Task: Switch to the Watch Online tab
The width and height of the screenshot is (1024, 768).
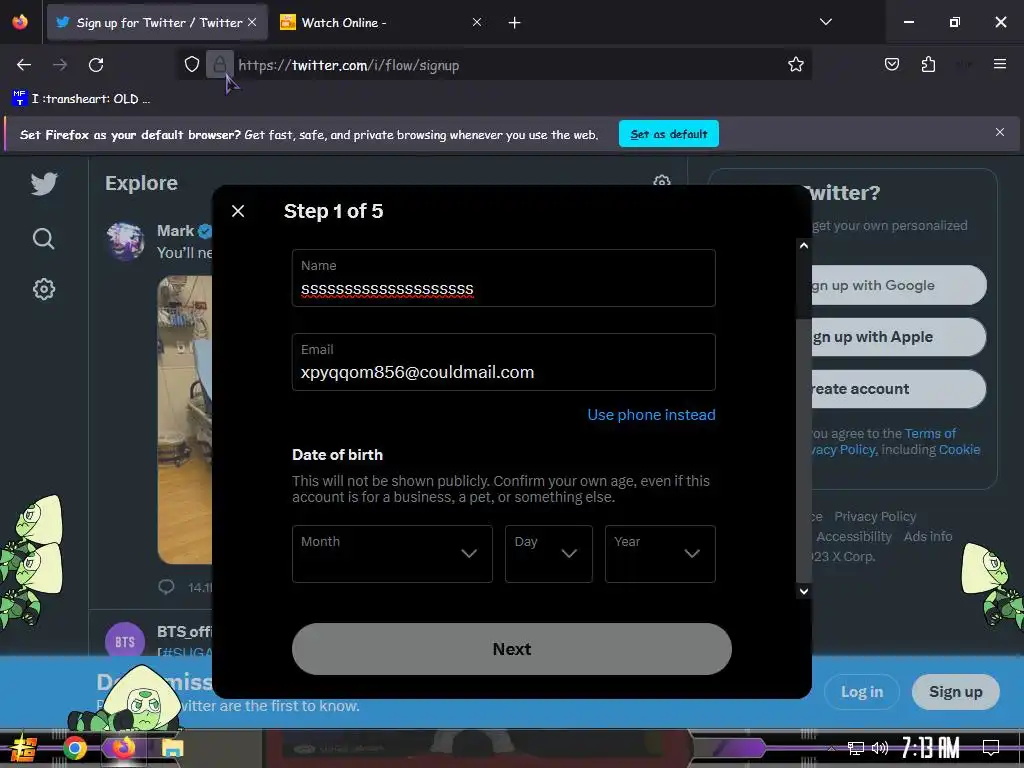Action: point(381,23)
